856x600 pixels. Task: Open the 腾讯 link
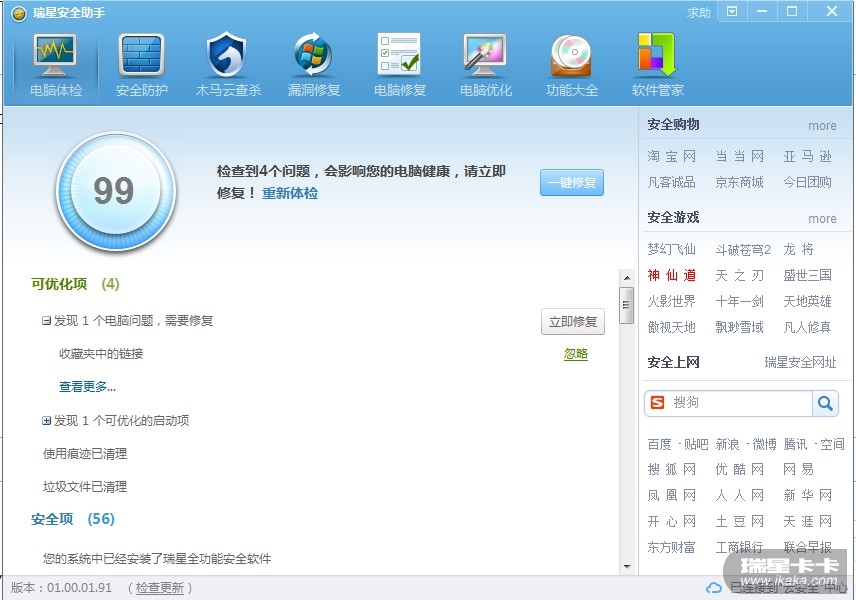tap(795, 444)
